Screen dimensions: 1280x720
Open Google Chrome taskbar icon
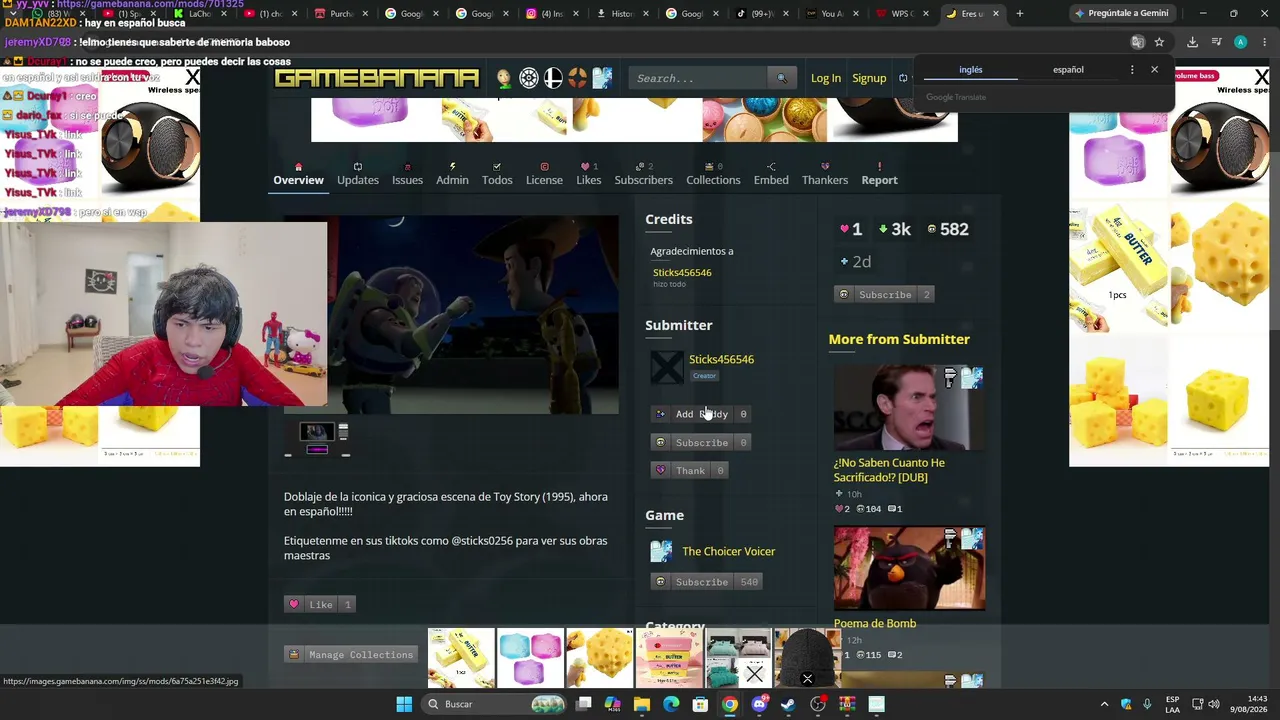click(x=730, y=704)
